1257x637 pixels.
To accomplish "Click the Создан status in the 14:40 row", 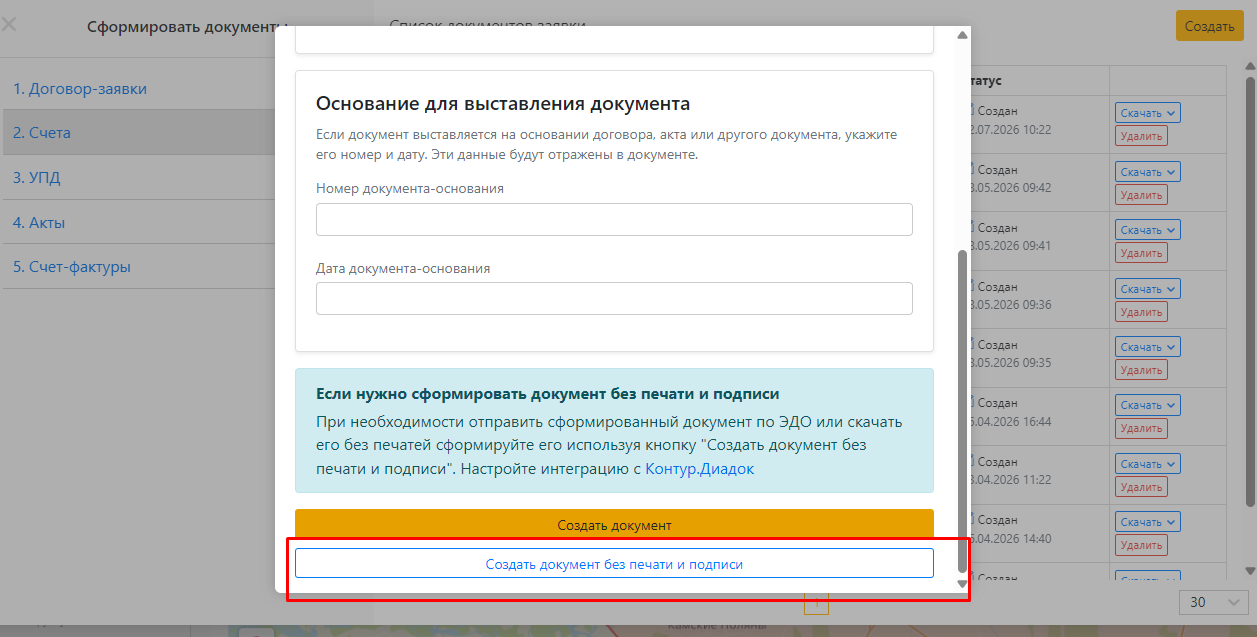I will (997, 521).
